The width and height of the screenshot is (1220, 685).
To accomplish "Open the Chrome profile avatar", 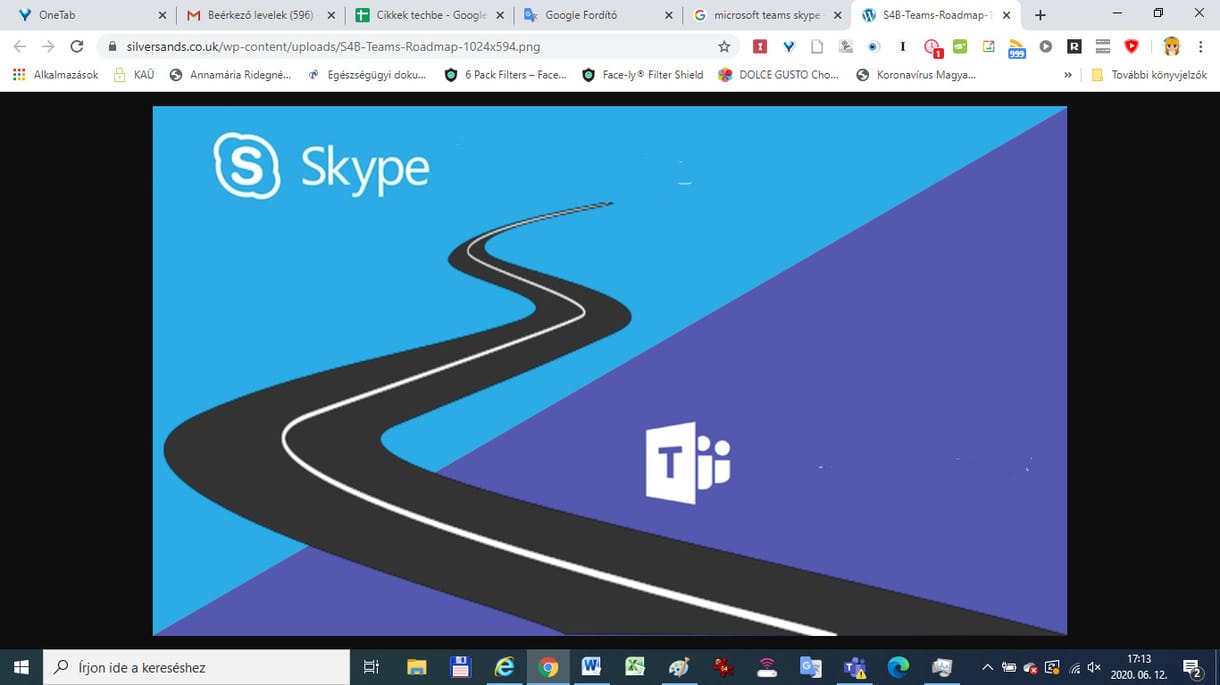I will coord(1171,46).
